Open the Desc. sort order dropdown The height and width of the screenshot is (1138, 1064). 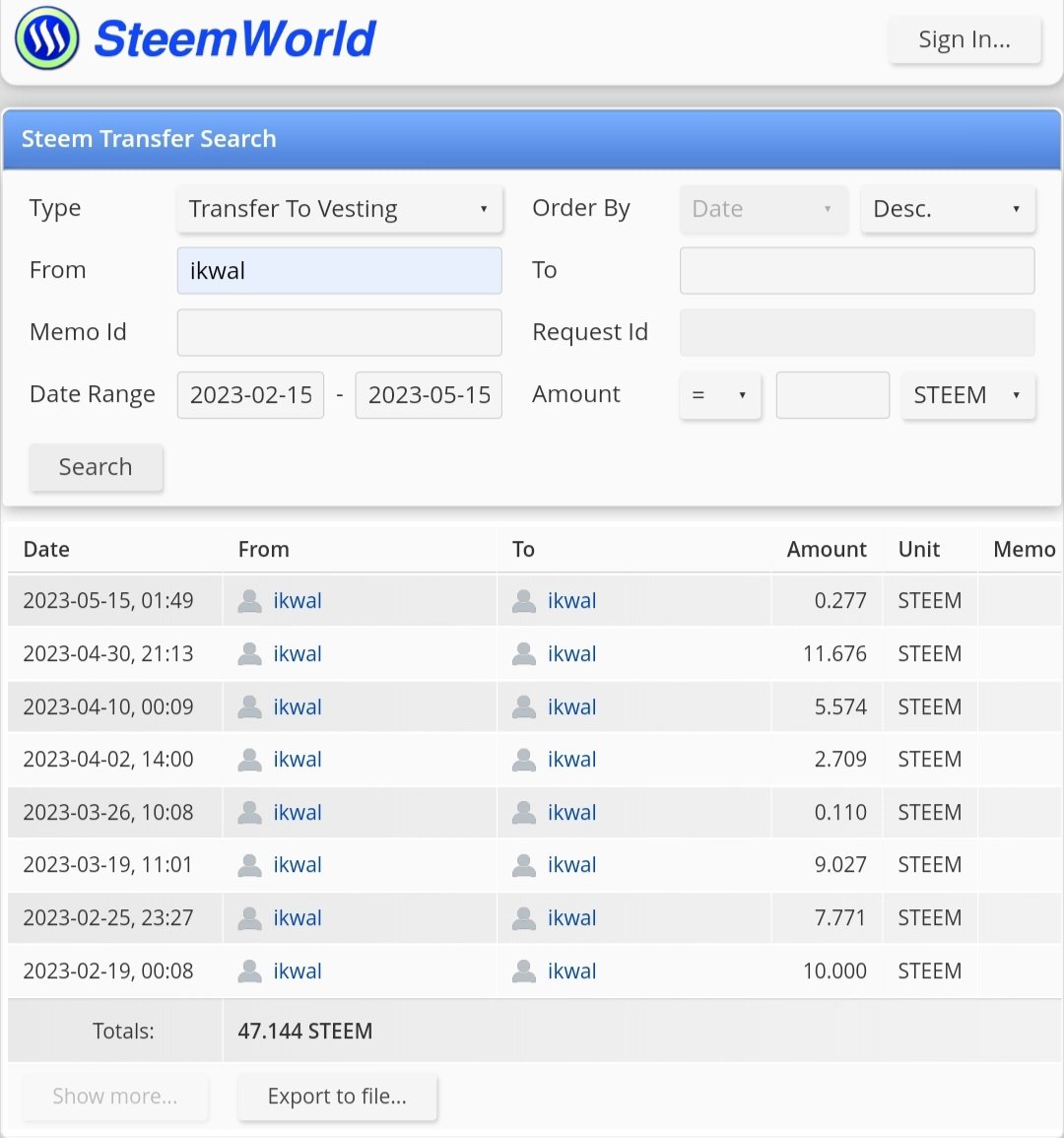pyautogui.click(x=948, y=209)
